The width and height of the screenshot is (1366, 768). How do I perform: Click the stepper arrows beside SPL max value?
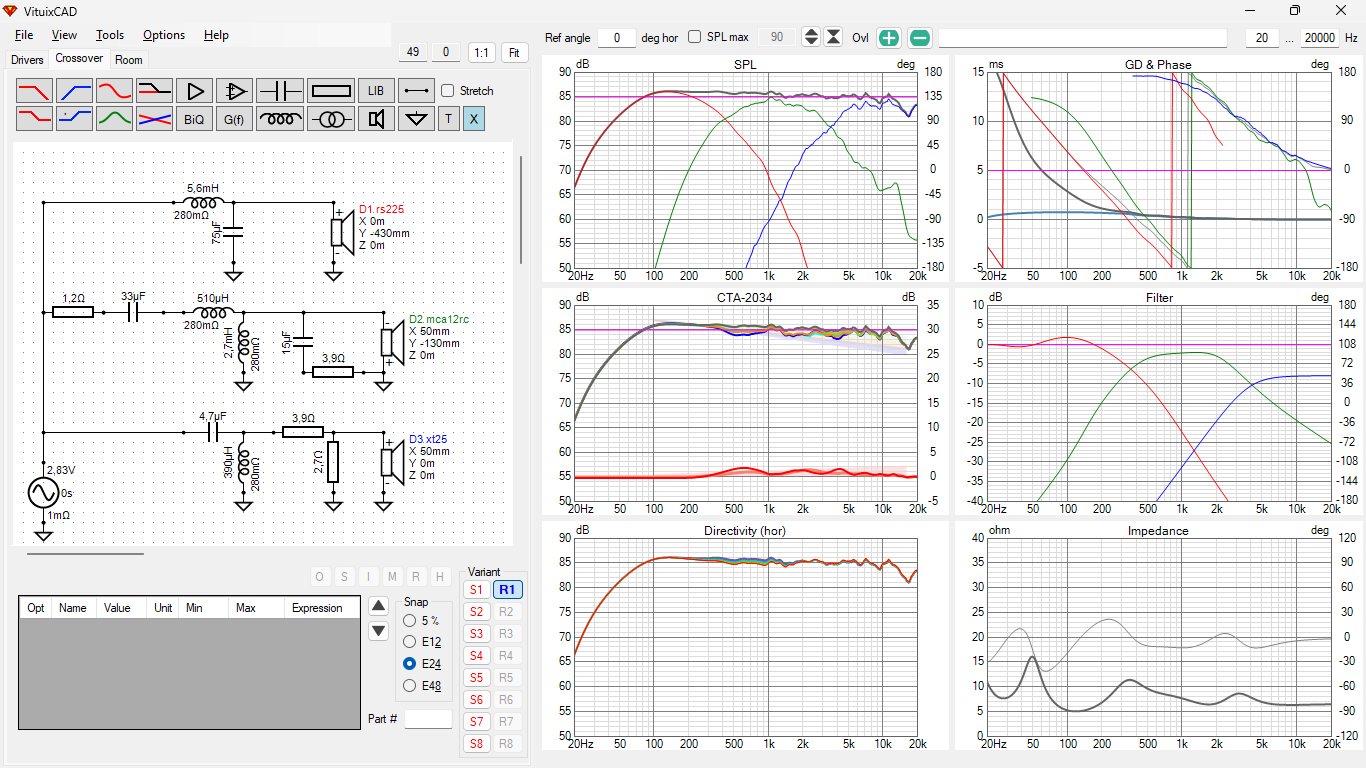click(811, 37)
